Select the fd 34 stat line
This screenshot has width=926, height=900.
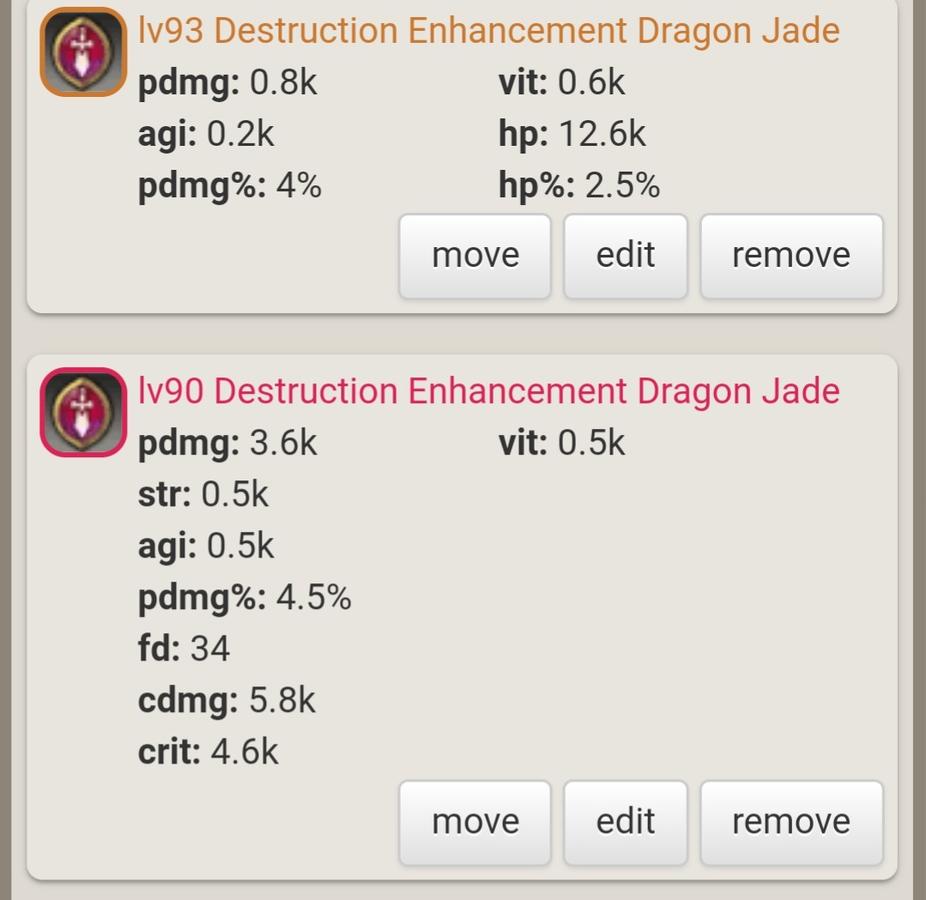click(184, 648)
